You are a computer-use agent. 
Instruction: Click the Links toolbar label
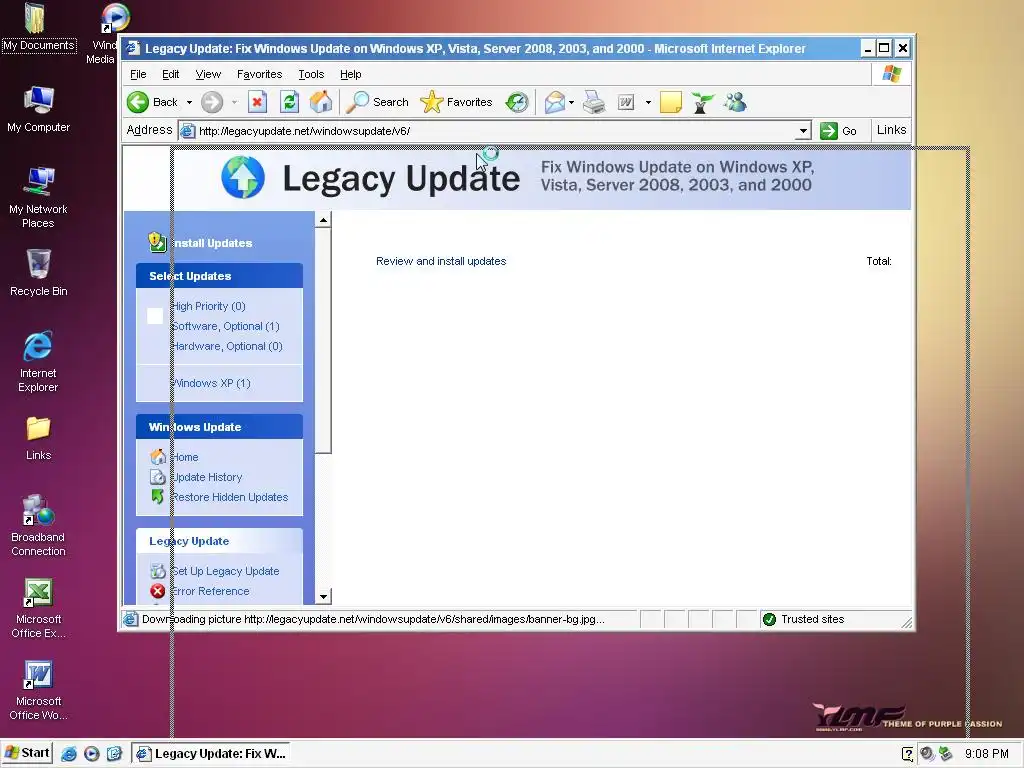[x=891, y=130]
